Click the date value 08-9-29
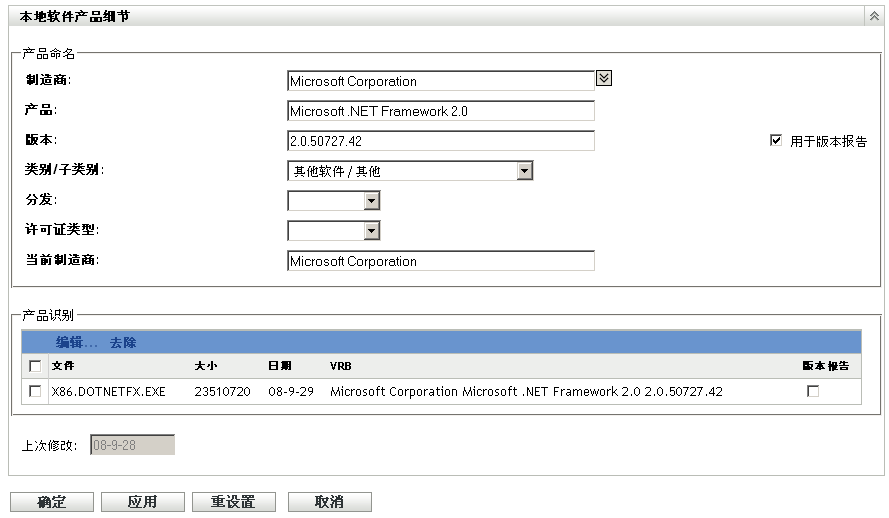Image resolution: width=889 pixels, height=518 pixels. click(291, 392)
